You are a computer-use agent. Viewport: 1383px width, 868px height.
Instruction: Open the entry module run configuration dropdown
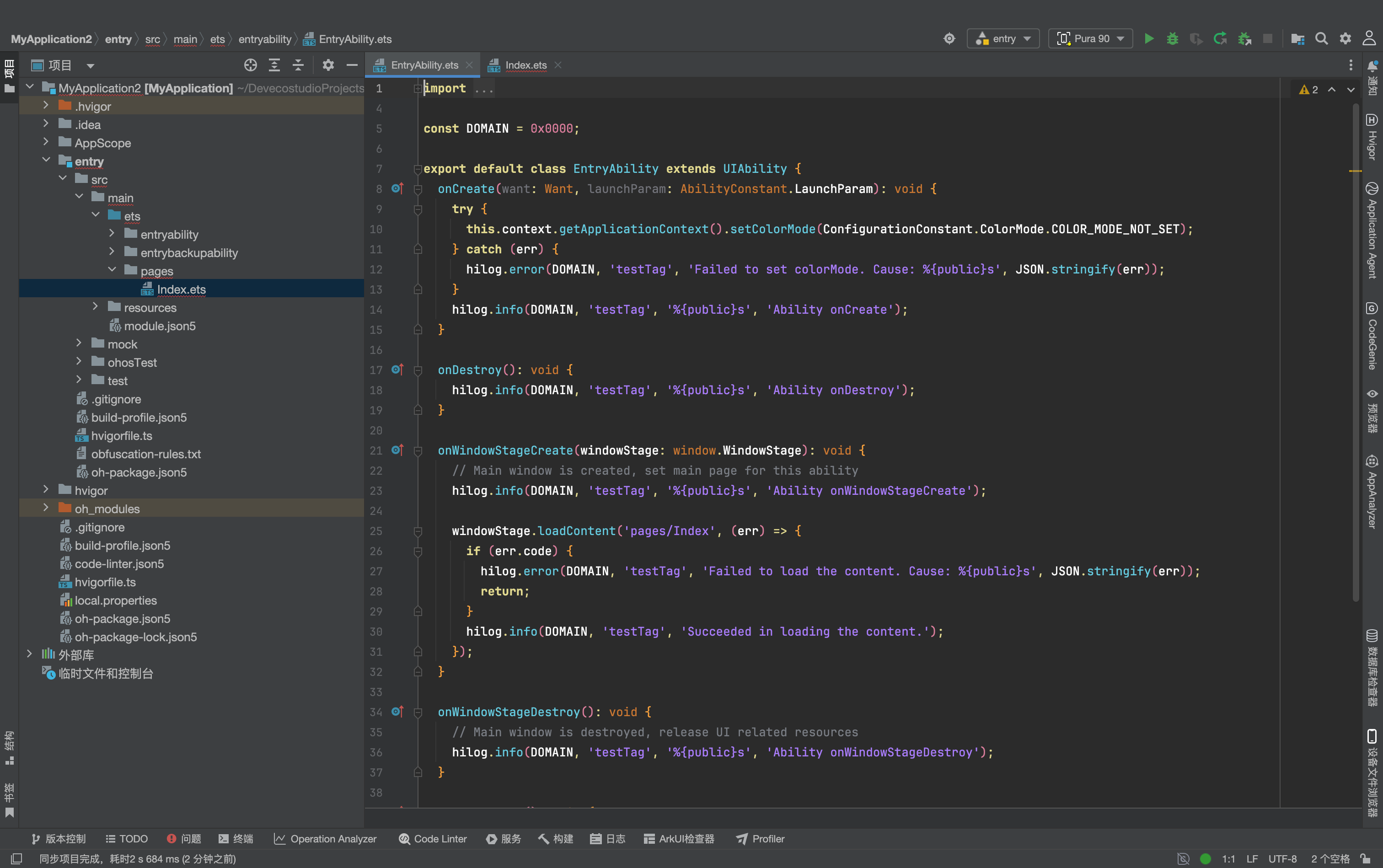coord(1003,38)
